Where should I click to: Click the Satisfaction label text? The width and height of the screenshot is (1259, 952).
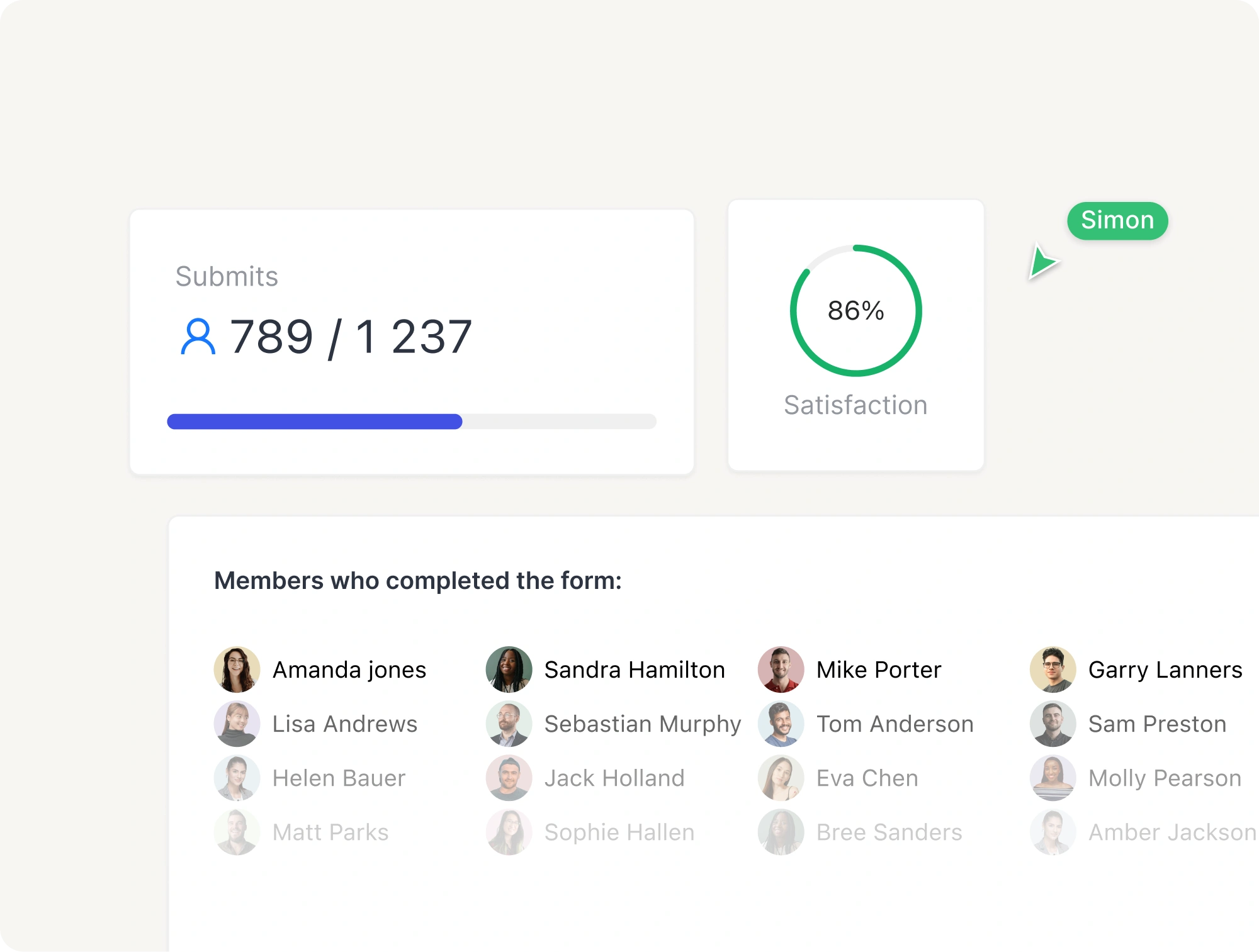856,405
